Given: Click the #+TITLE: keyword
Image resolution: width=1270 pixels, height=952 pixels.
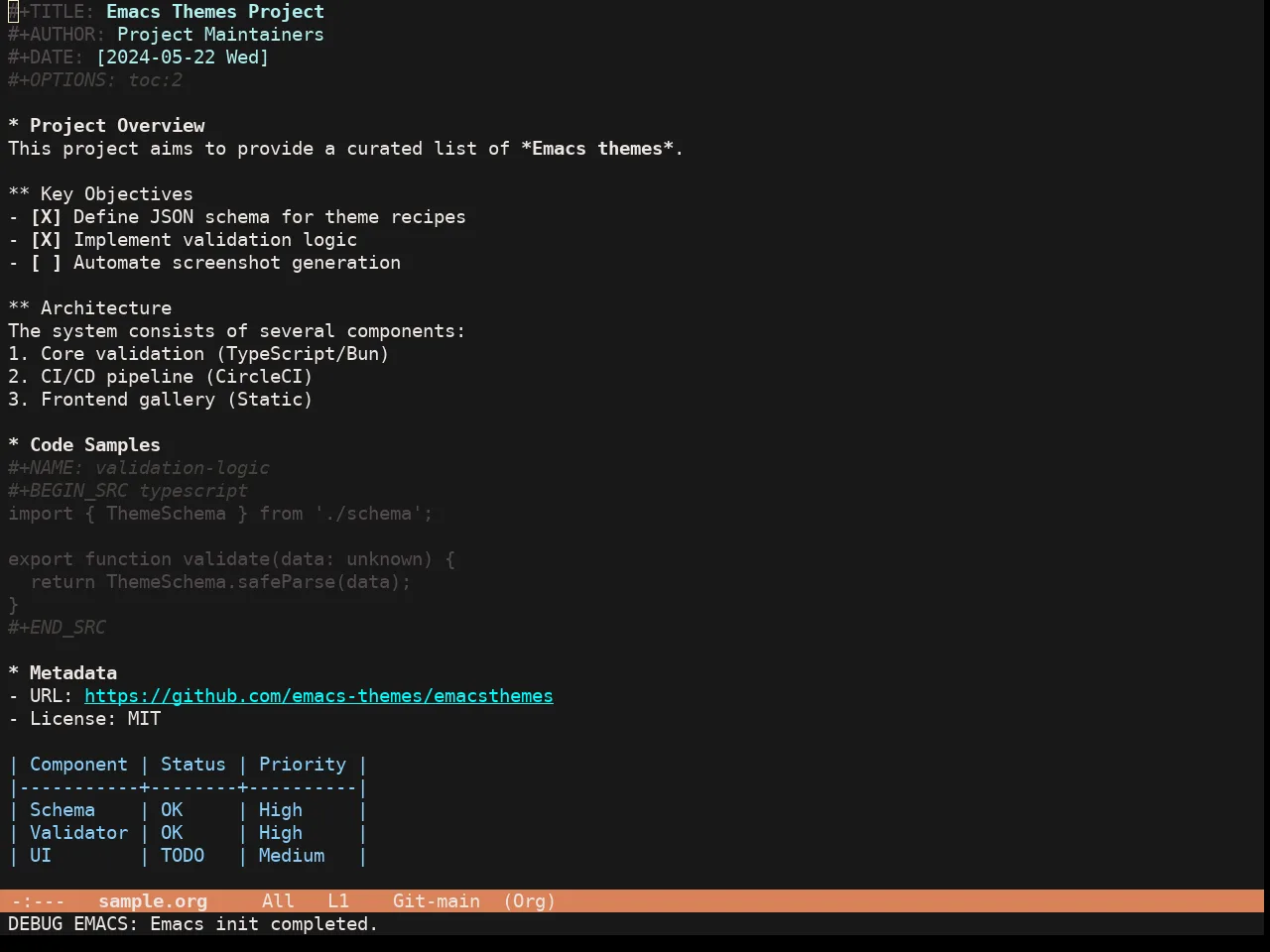Looking at the screenshot, I should [52, 12].
